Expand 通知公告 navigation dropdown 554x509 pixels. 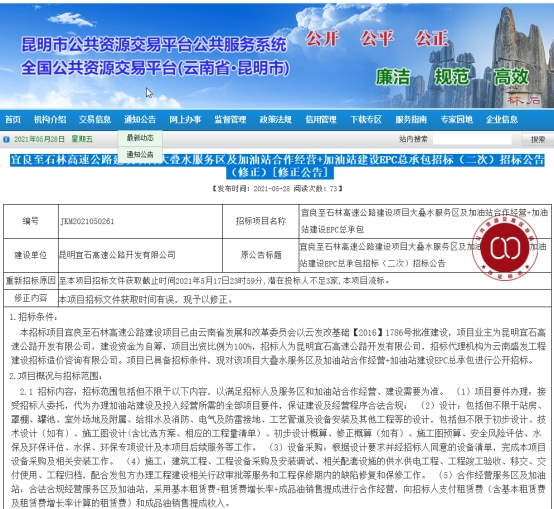pos(140,119)
